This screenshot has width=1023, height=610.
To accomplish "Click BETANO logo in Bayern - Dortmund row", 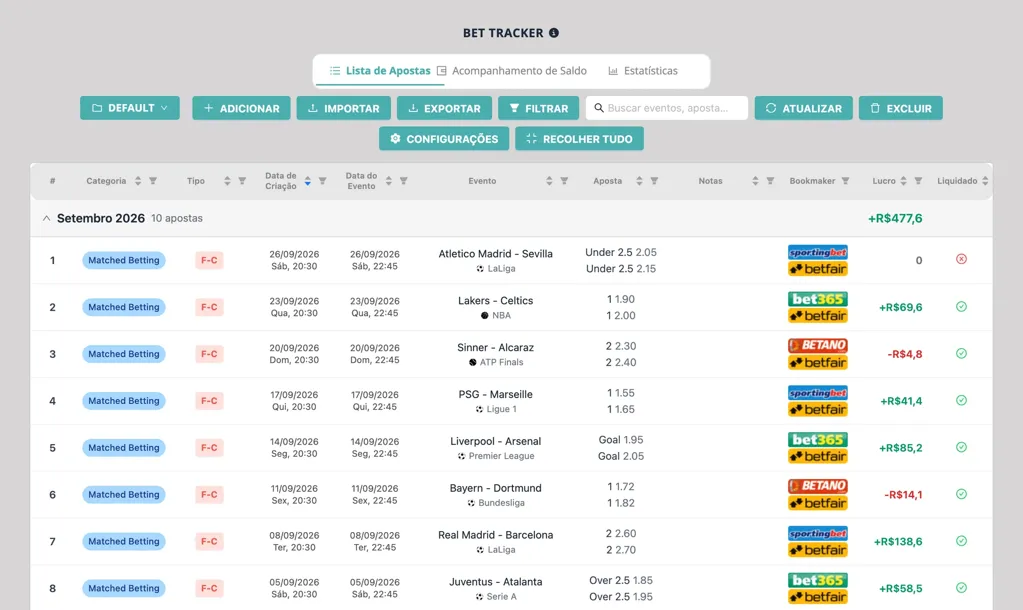I will 817,486.
